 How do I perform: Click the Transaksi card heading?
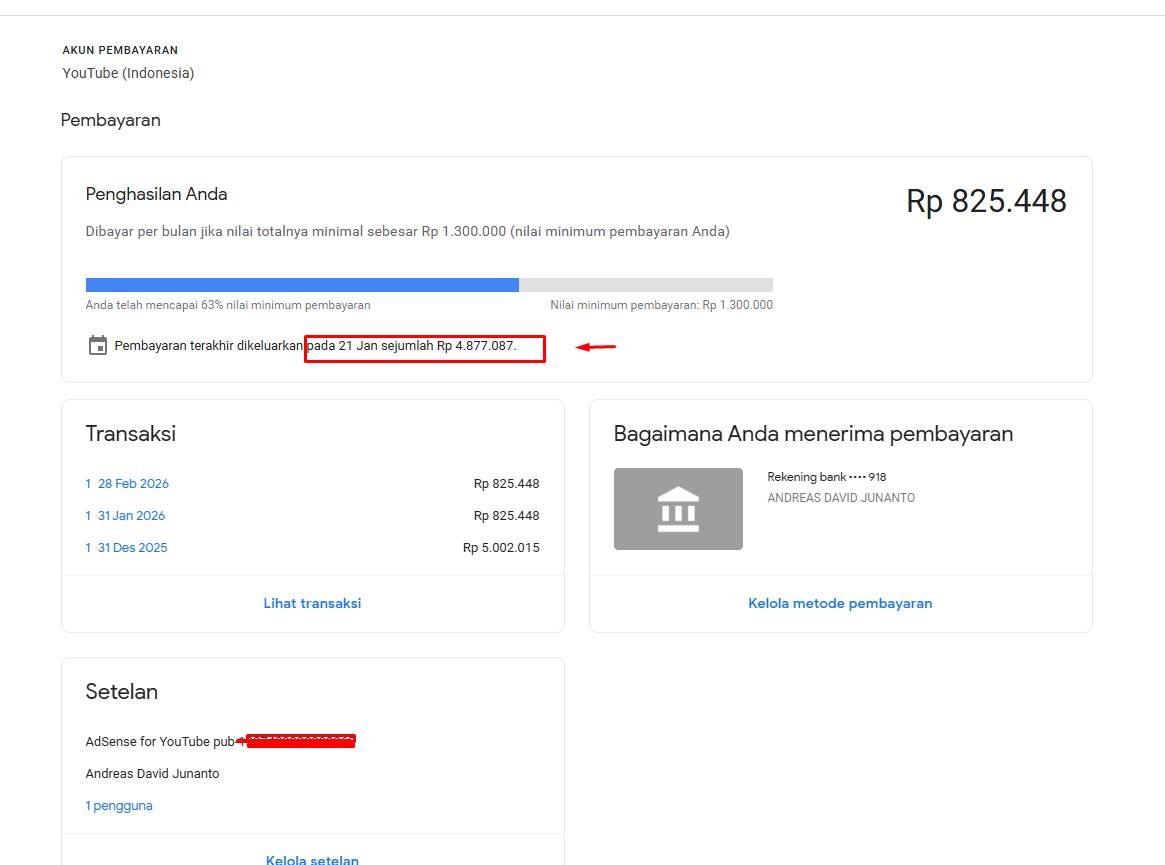pyautogui.click(x=131, y=434)
